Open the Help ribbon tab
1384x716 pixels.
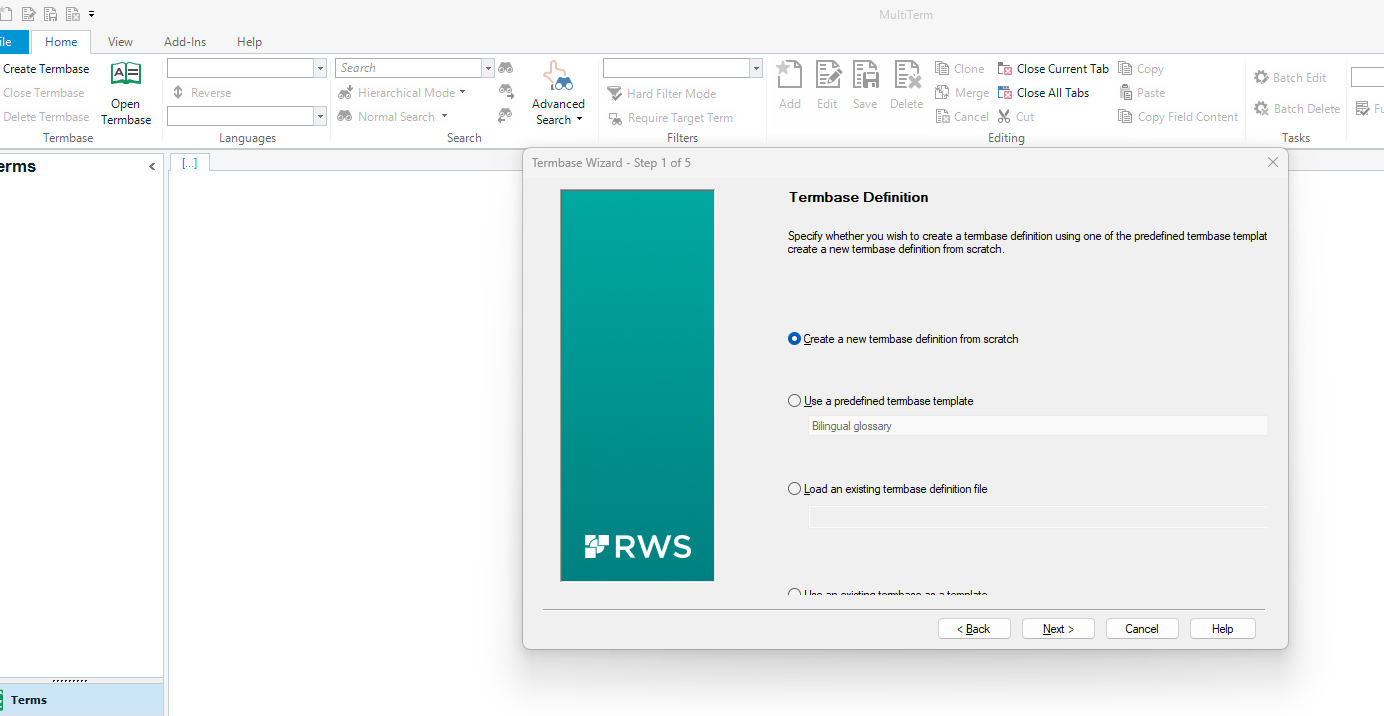click(x=249, y=42)
